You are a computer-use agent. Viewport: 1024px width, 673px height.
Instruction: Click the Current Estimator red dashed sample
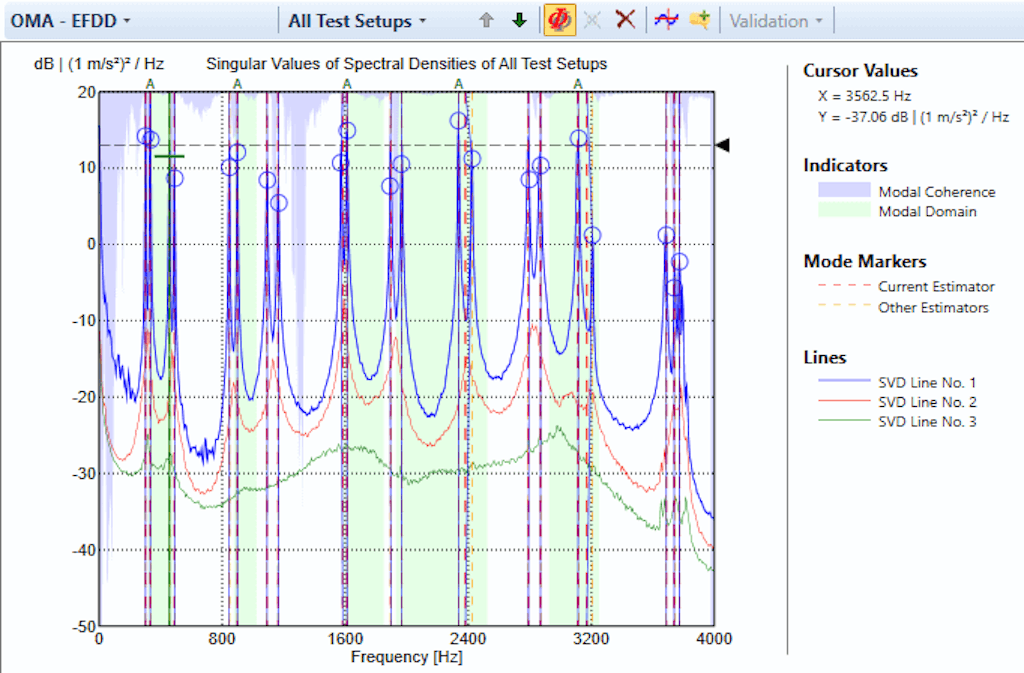click(844, 285)
